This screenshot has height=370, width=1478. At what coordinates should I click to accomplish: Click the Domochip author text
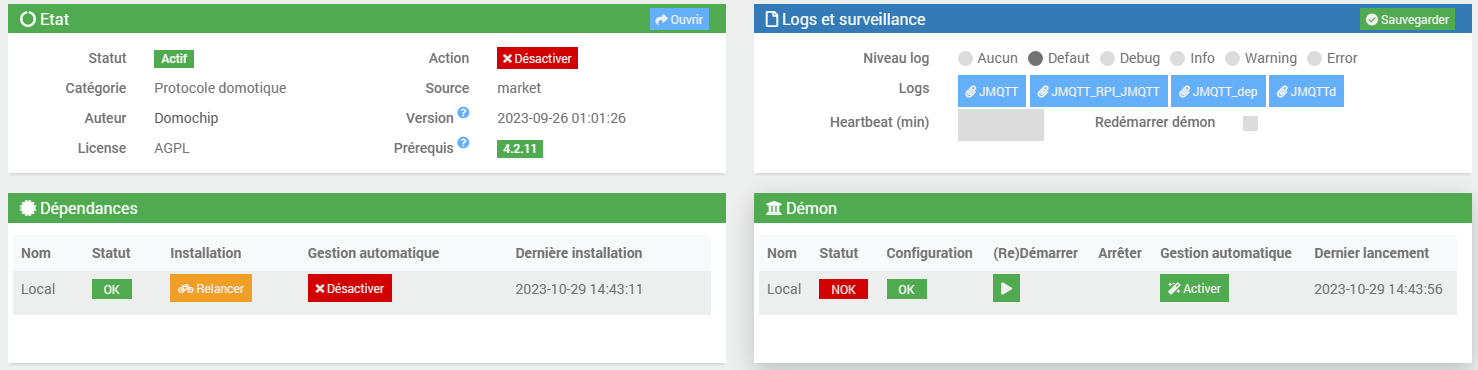point(186,118)
